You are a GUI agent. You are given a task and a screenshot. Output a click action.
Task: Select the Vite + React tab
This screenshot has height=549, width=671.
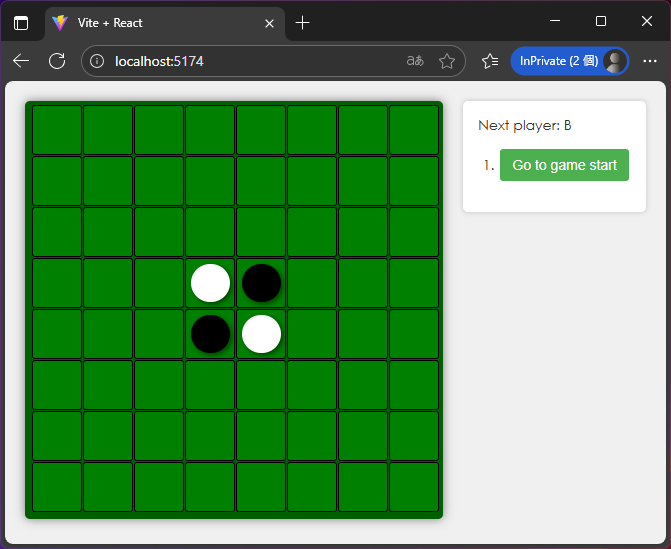click(150, 23)
